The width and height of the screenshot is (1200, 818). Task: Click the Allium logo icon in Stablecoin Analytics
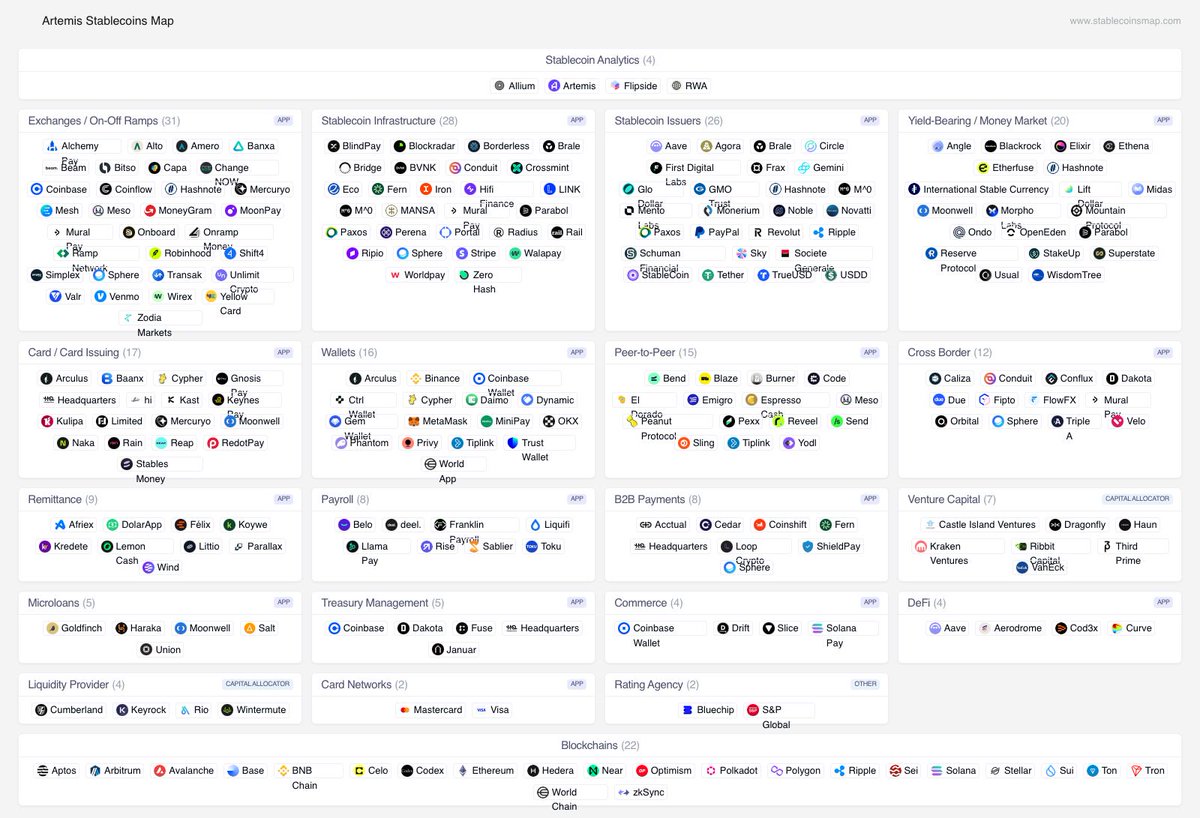tap(500, 86)
